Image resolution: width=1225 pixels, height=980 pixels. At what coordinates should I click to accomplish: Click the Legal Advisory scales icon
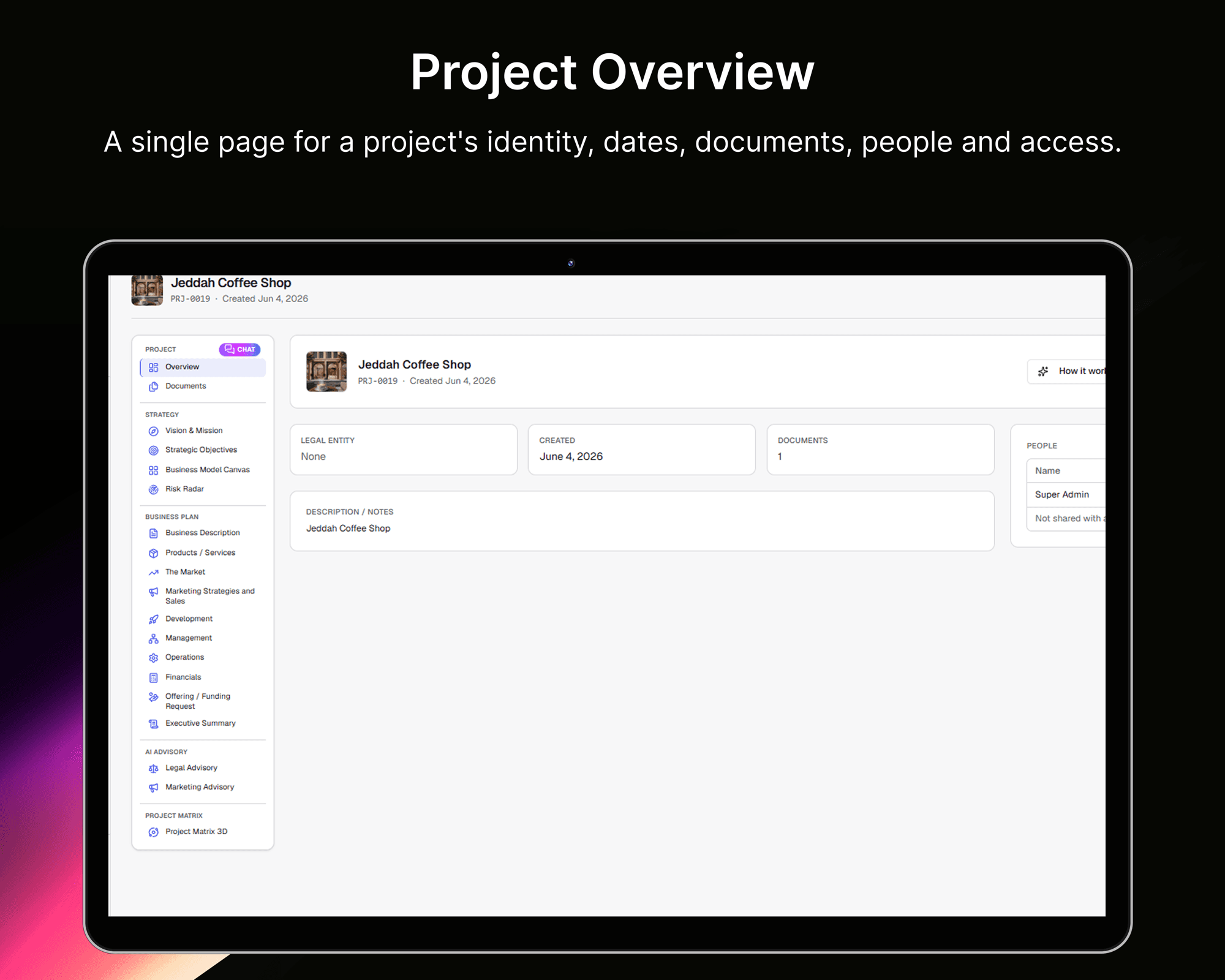click(x=153, y=769)
